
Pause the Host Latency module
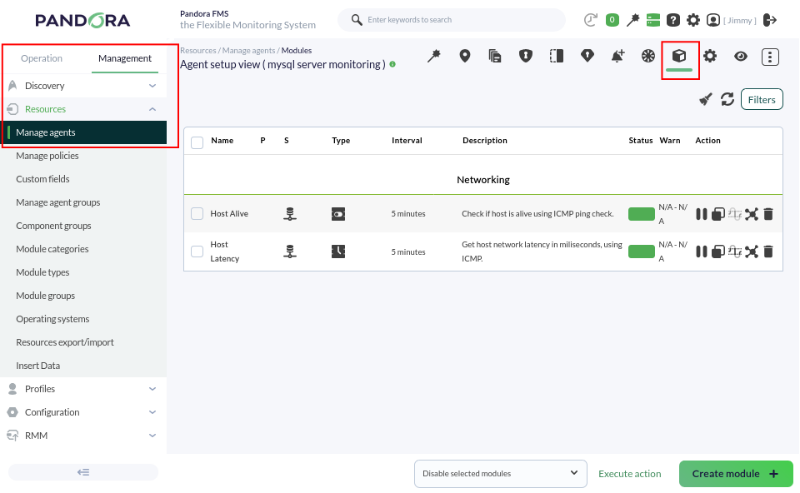coord(702,251)
